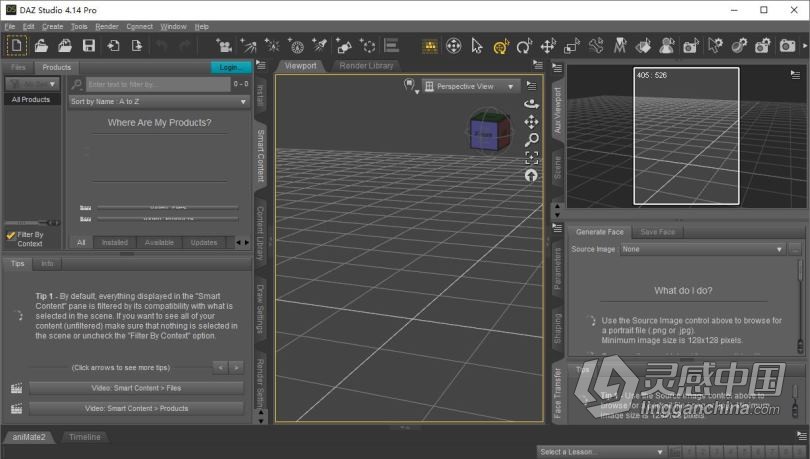Browse for Source Image with ellipsis button
The image size is (810, 459).
(795, 249)
